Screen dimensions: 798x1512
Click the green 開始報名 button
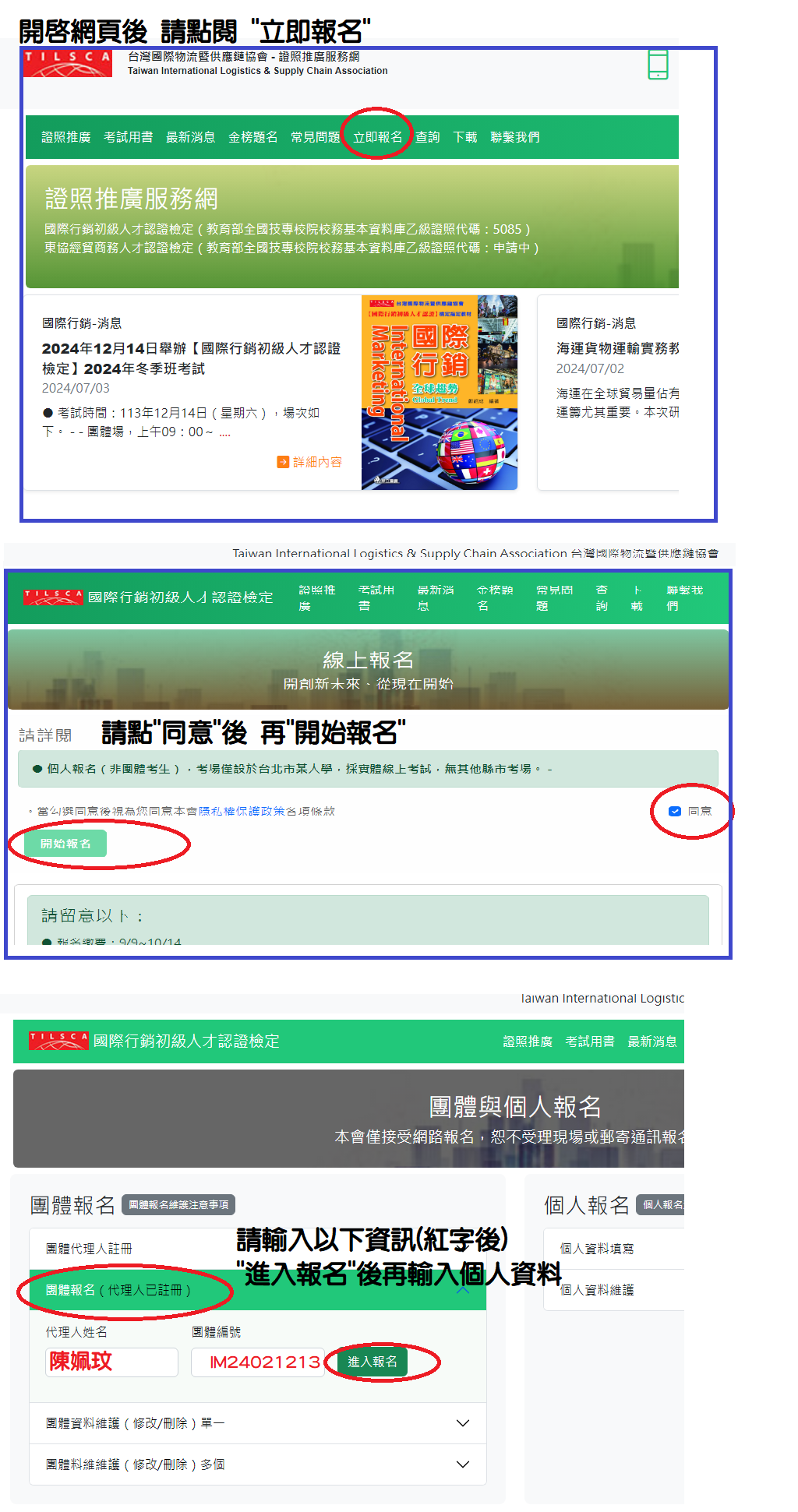(x=65, y=844)
